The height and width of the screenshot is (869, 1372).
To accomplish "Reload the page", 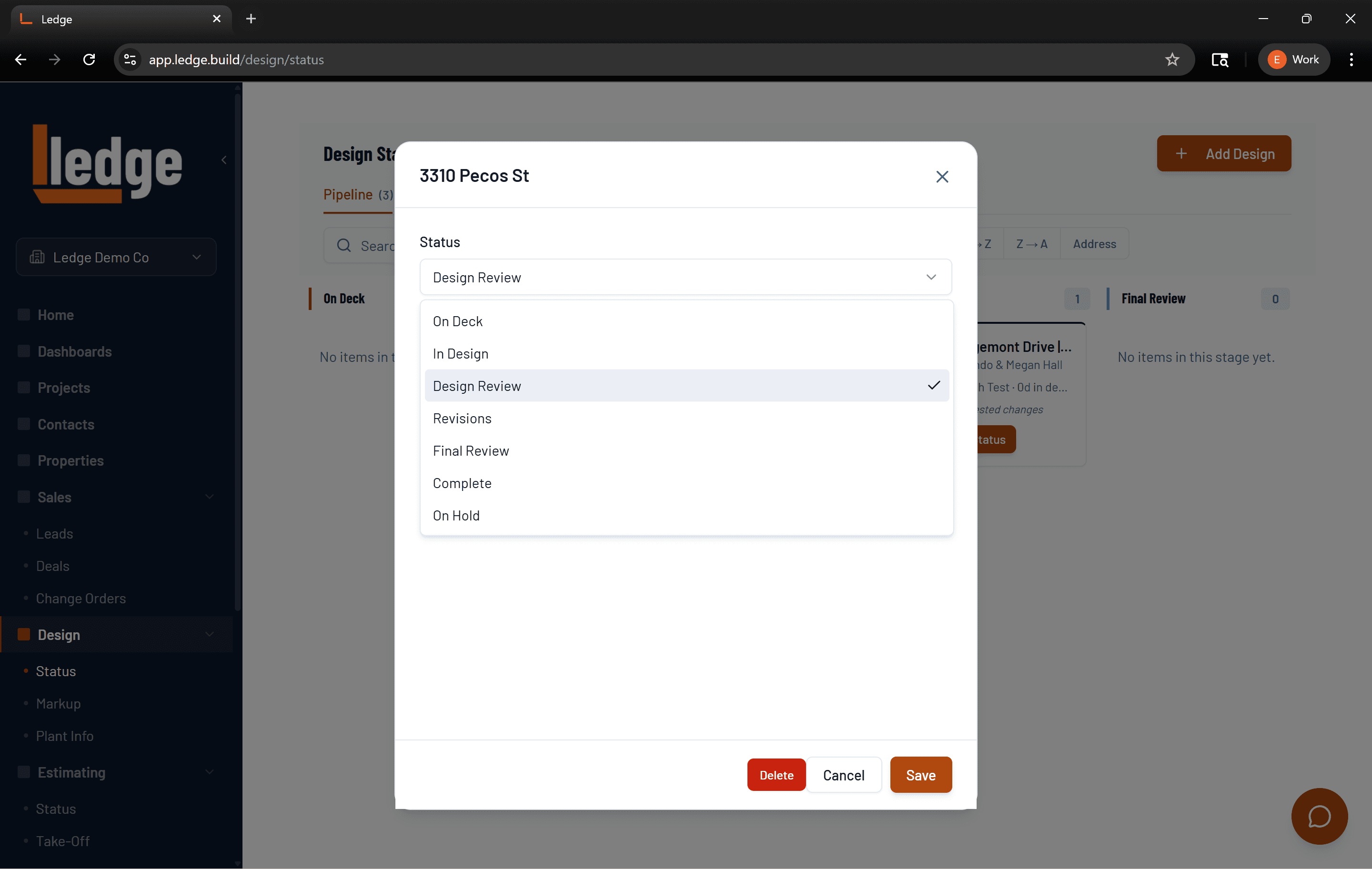I will [89, 59].
